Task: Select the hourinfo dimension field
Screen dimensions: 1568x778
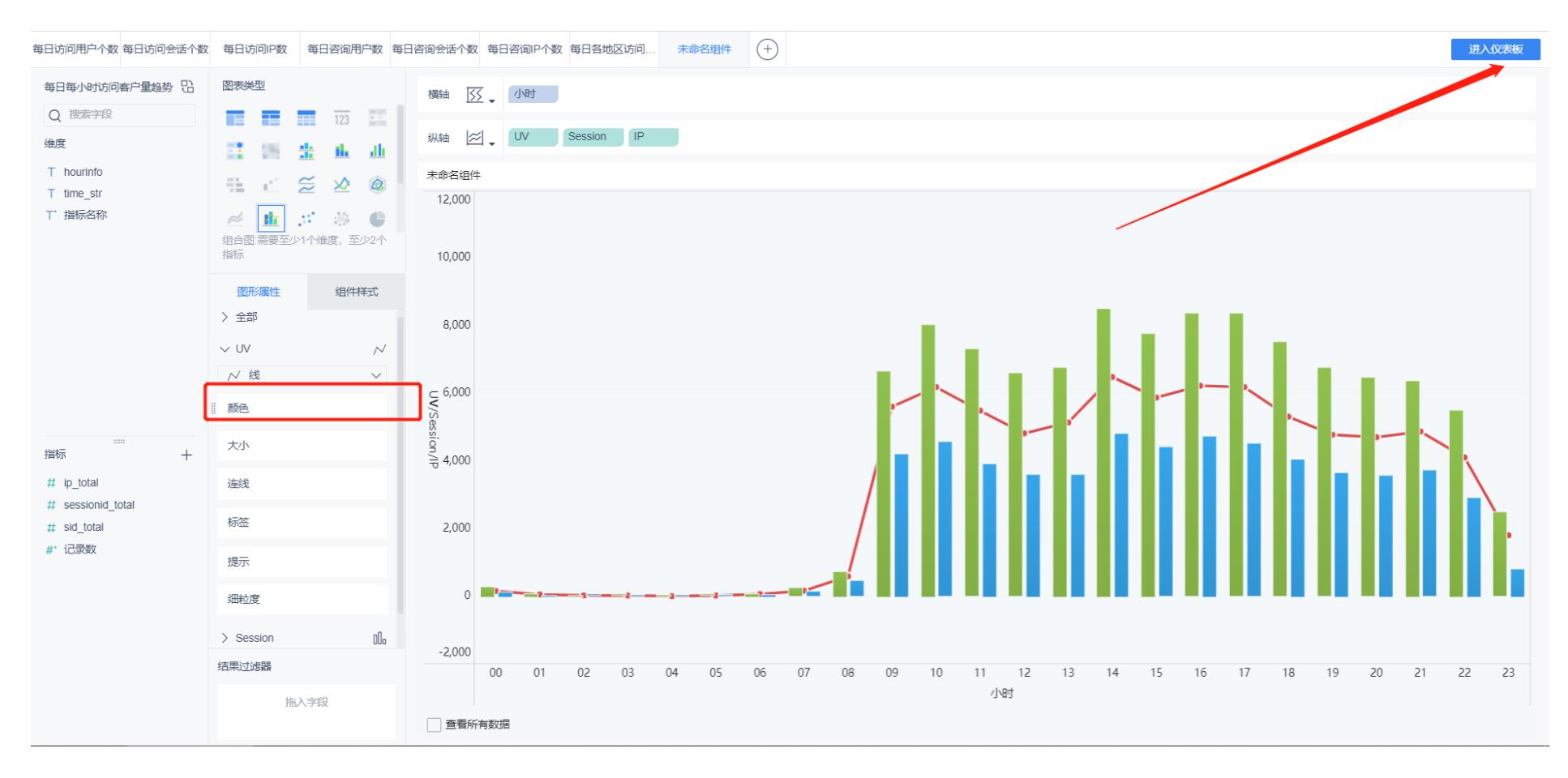Action: tap(83, 173)
